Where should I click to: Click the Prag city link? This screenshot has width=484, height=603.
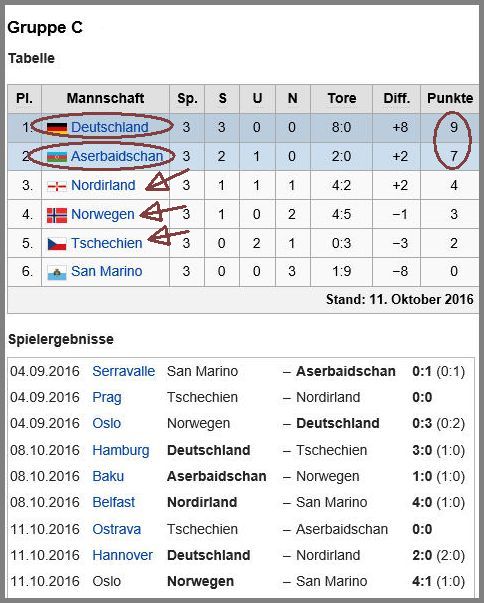[106, 397]
